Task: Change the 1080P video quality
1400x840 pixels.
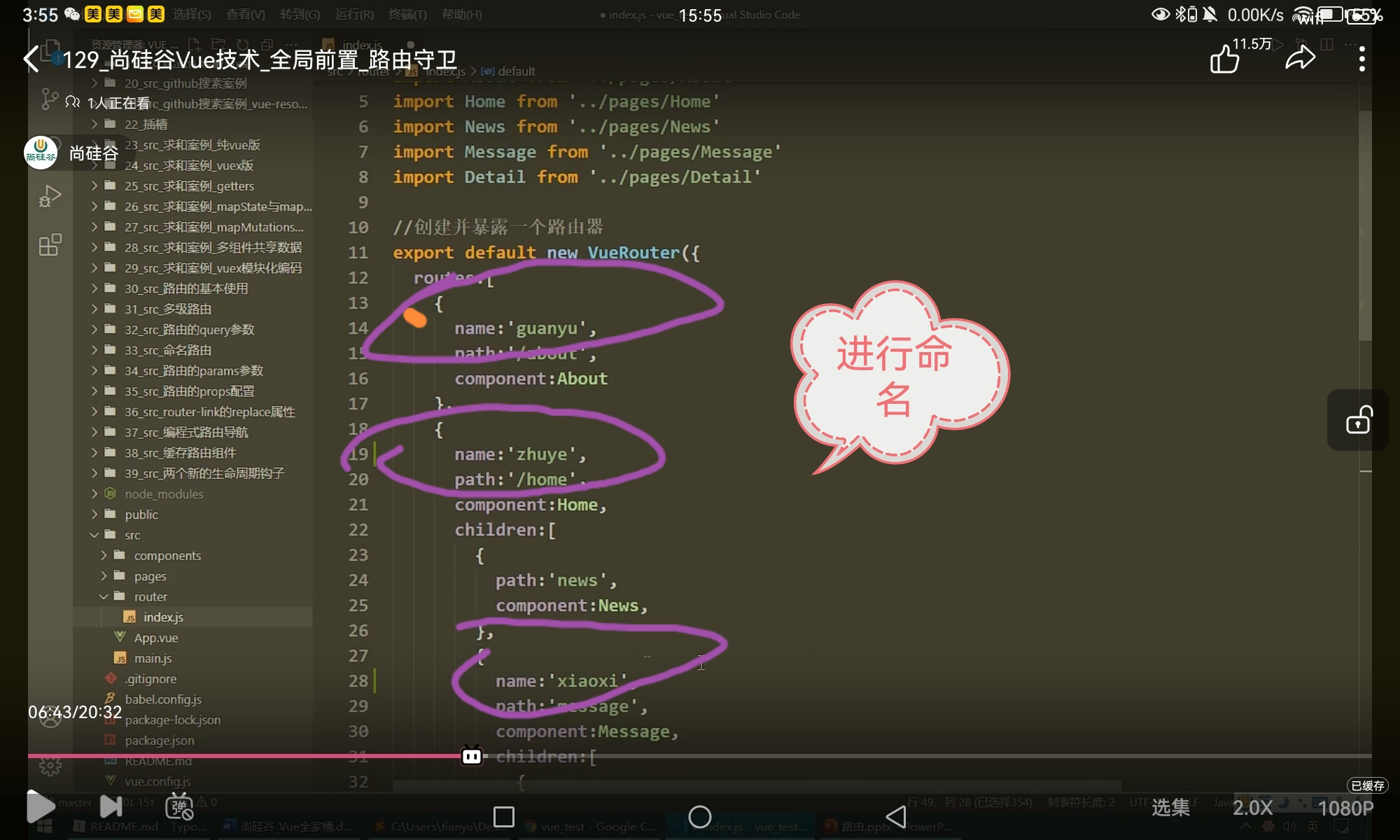Action: (x=1345, y=808)
